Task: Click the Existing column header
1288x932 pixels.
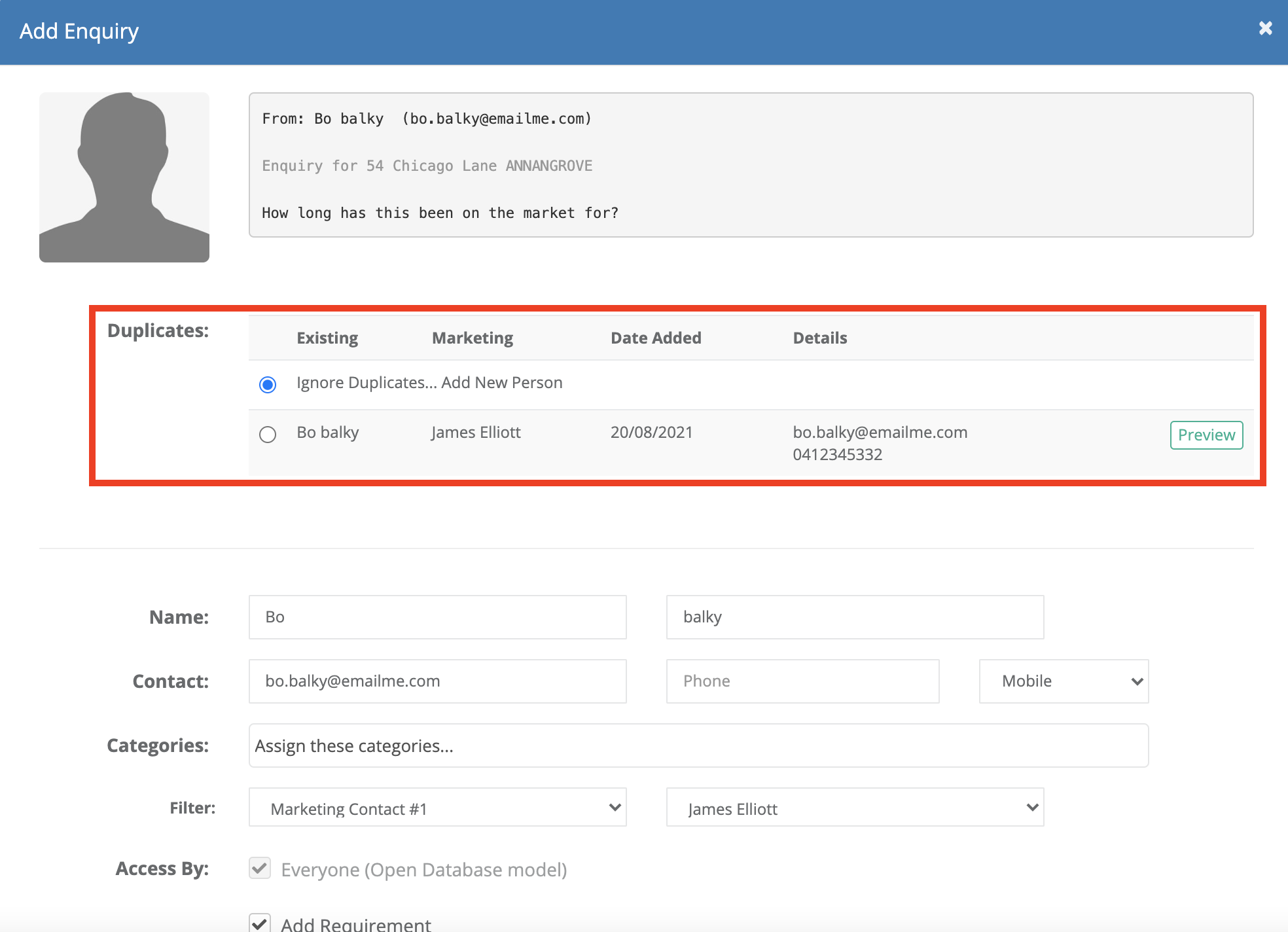Action: [x=327, y=338]
